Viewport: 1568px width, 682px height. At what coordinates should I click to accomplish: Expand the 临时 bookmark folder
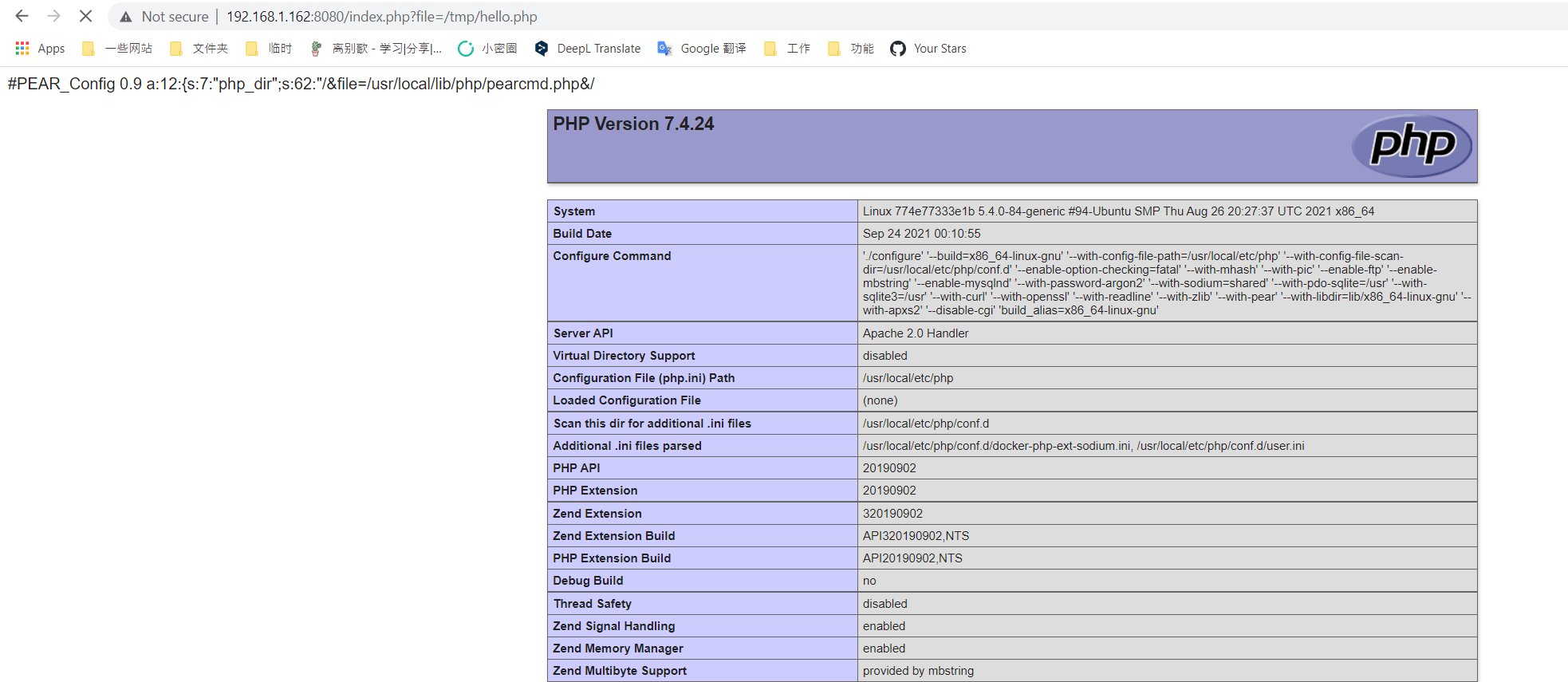[269, 49]
